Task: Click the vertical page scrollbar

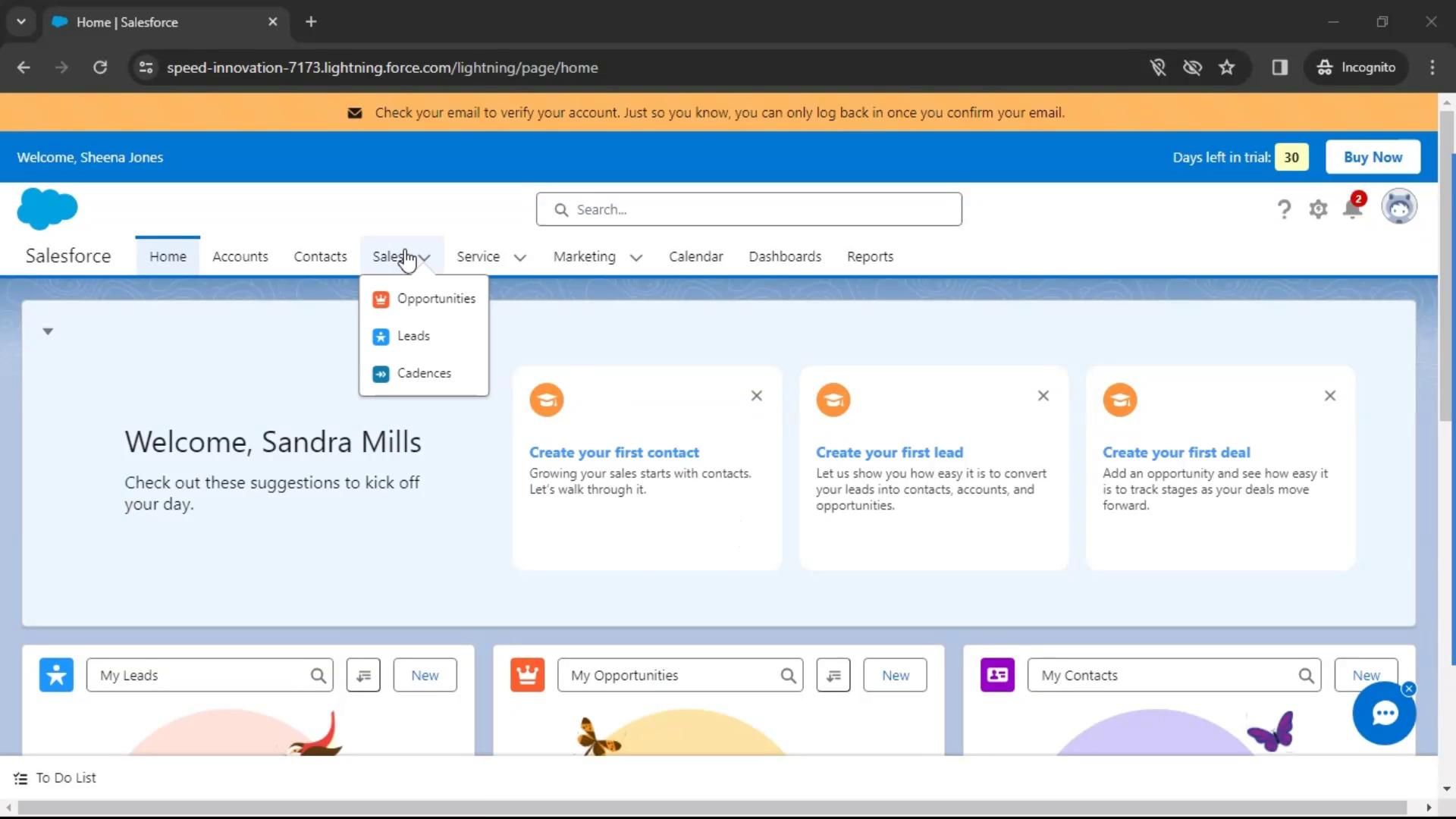Action: [1446, 265]
